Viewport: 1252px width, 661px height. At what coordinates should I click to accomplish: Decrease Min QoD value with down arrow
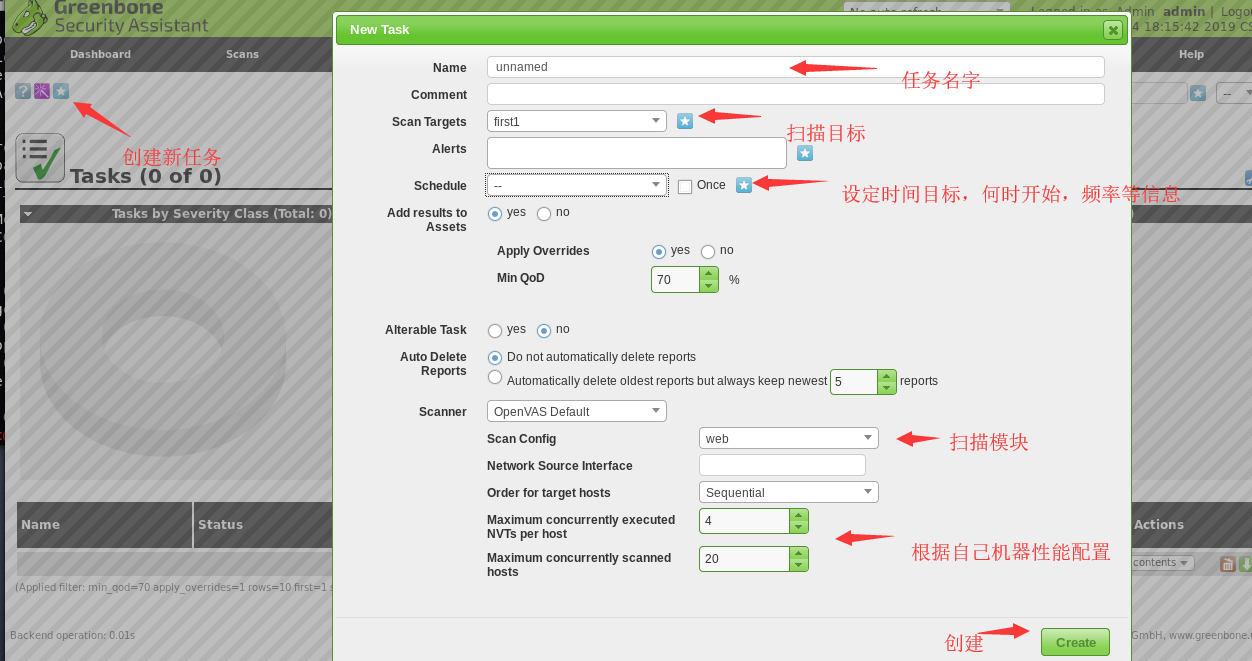709,286
